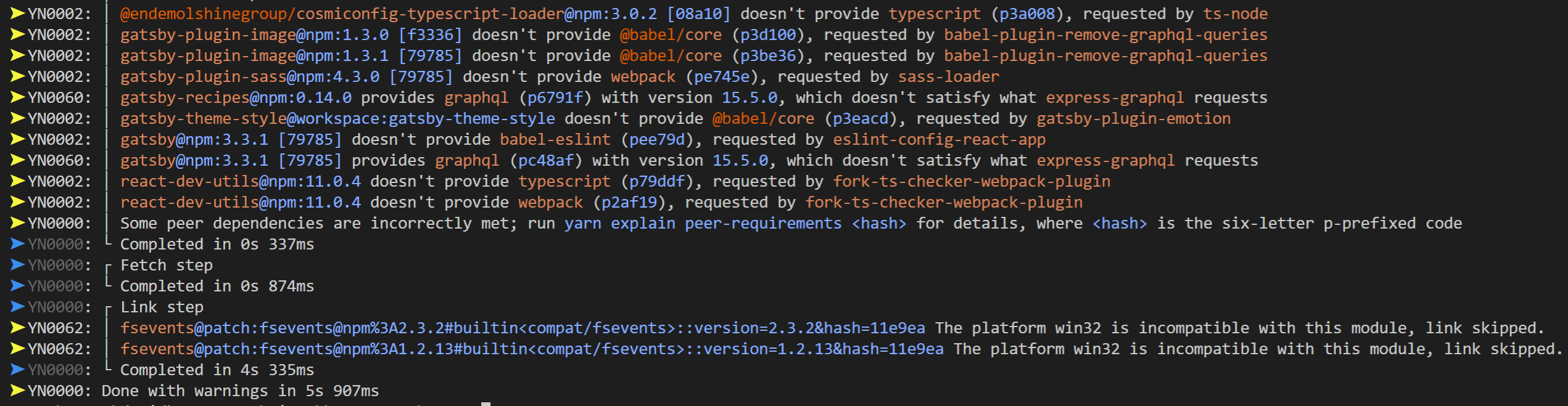Click the hash code p2af19
This screenshot has width=1568, height=406.
pyautogui.click(x=630, y=202)
